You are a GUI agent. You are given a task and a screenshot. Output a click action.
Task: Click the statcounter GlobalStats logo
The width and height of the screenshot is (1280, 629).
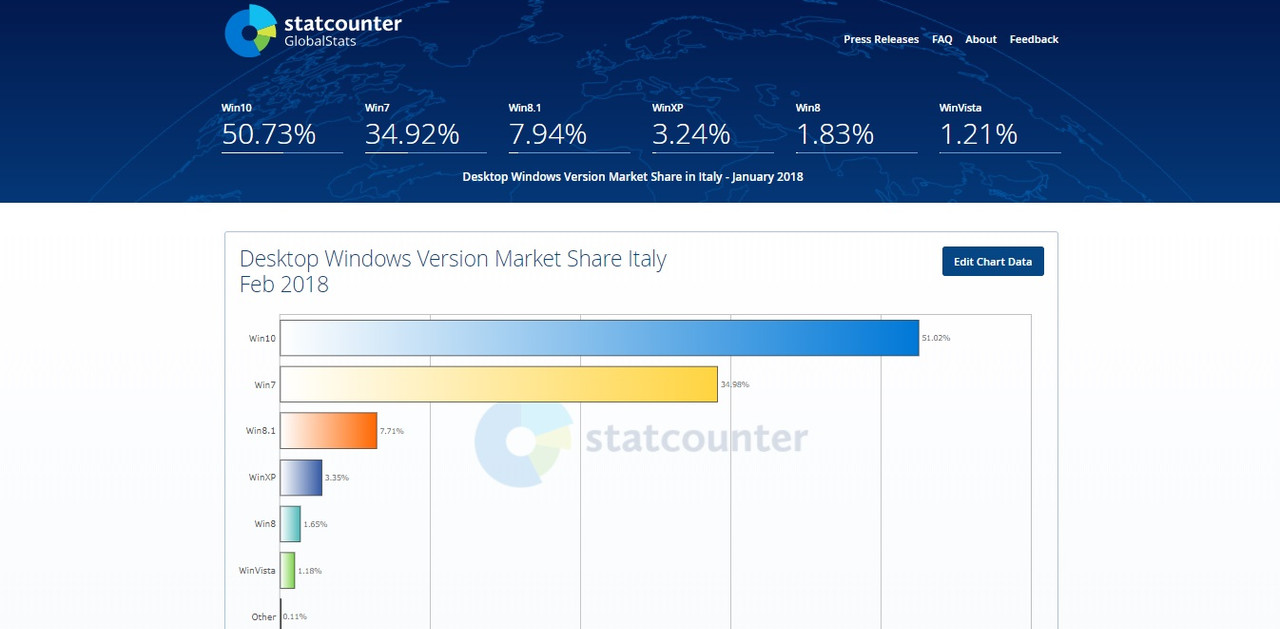click(x=313, y=30)
